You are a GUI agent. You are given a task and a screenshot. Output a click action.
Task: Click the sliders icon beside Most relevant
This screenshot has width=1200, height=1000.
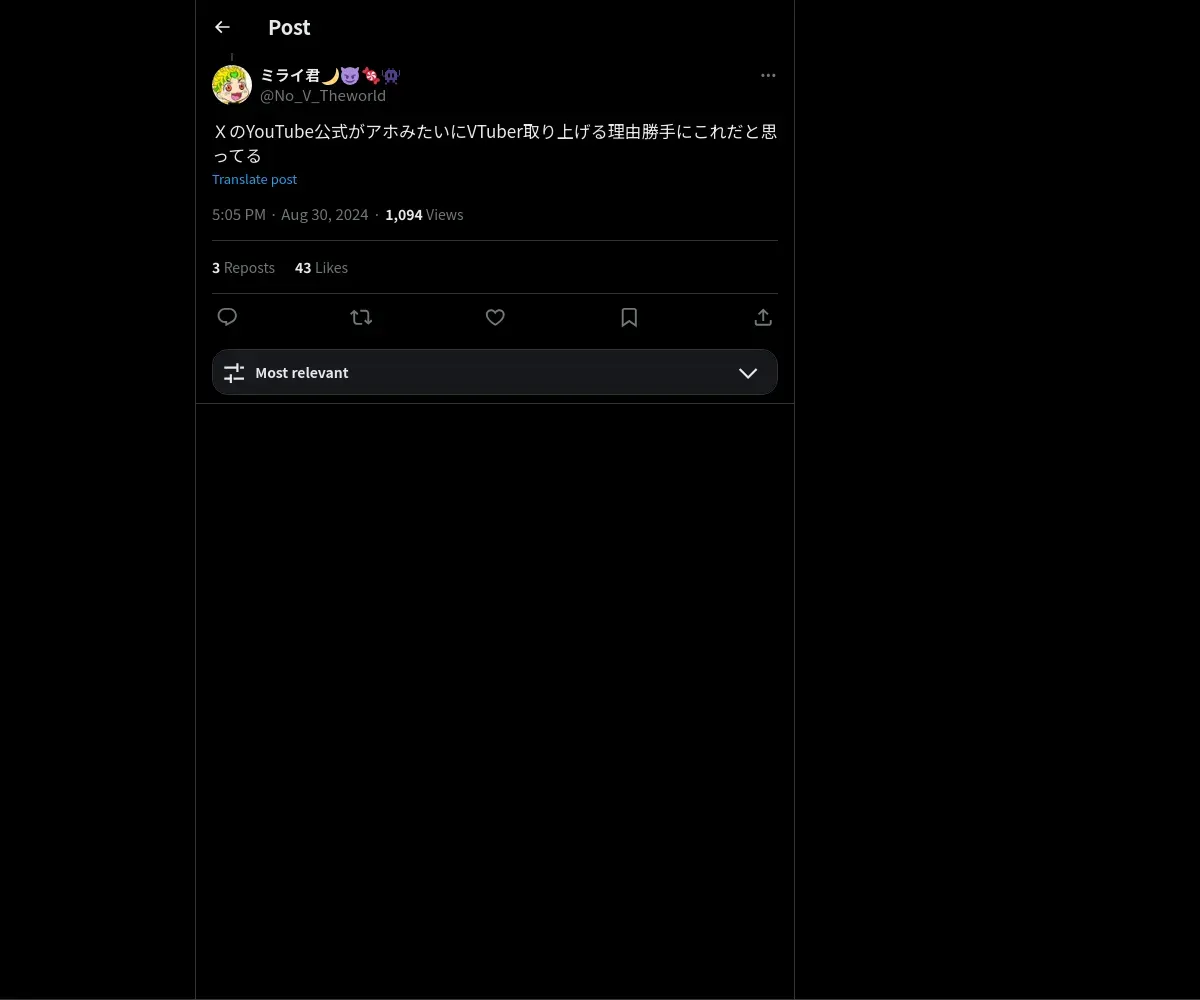click(234, 373)
